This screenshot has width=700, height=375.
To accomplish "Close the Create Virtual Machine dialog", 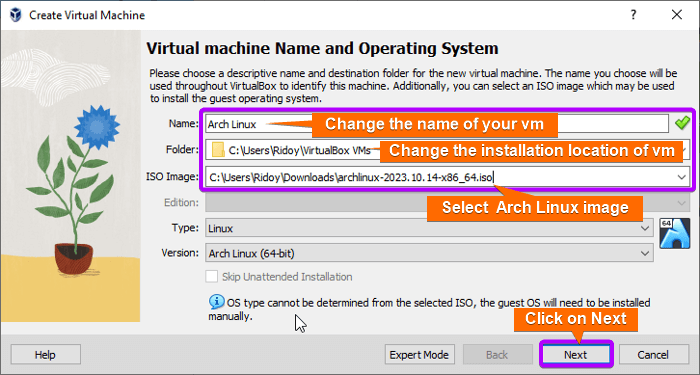I will [676, 15].
